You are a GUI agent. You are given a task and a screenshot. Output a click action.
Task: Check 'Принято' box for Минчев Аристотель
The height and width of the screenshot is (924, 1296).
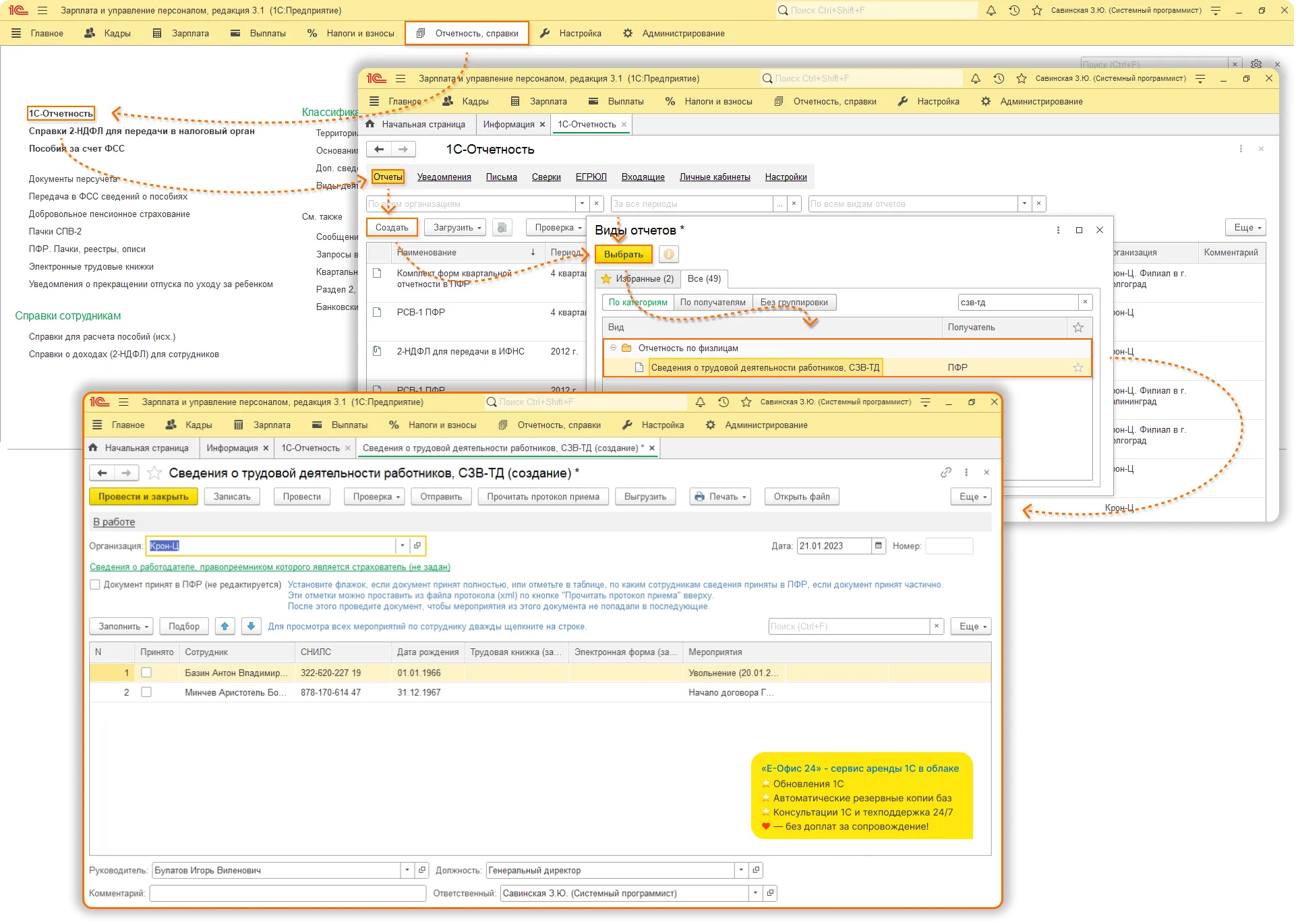(146, 692)
